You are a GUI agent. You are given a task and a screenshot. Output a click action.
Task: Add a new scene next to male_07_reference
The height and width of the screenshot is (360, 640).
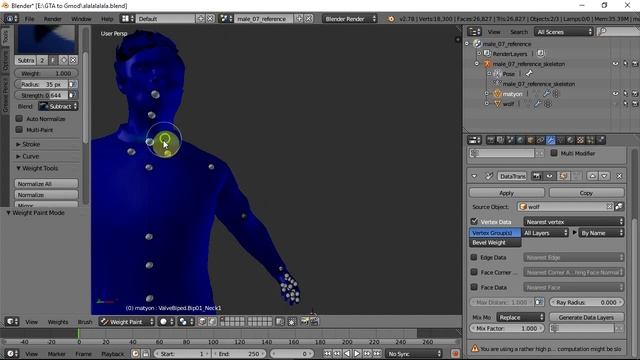[x=299, y=19]
